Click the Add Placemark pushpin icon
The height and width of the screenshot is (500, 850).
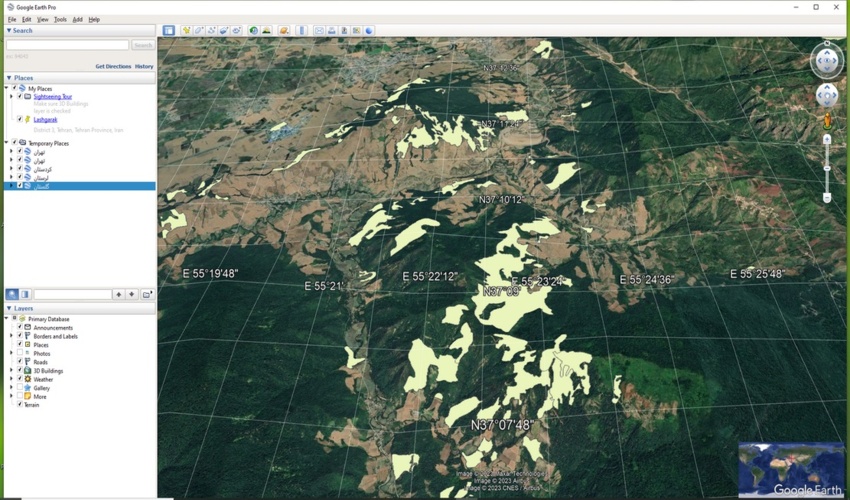point(186,31)
